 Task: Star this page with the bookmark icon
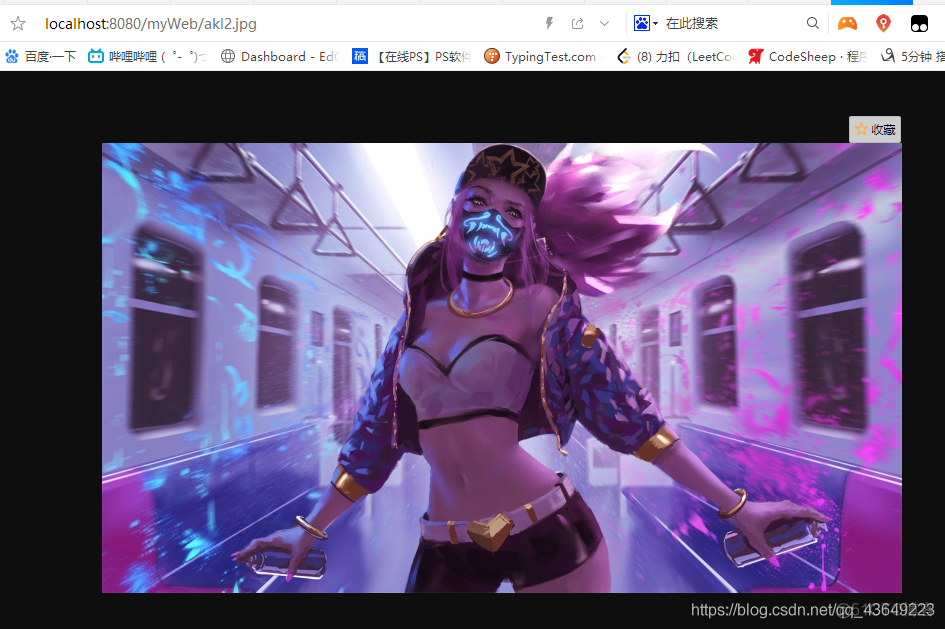[18, 23]
